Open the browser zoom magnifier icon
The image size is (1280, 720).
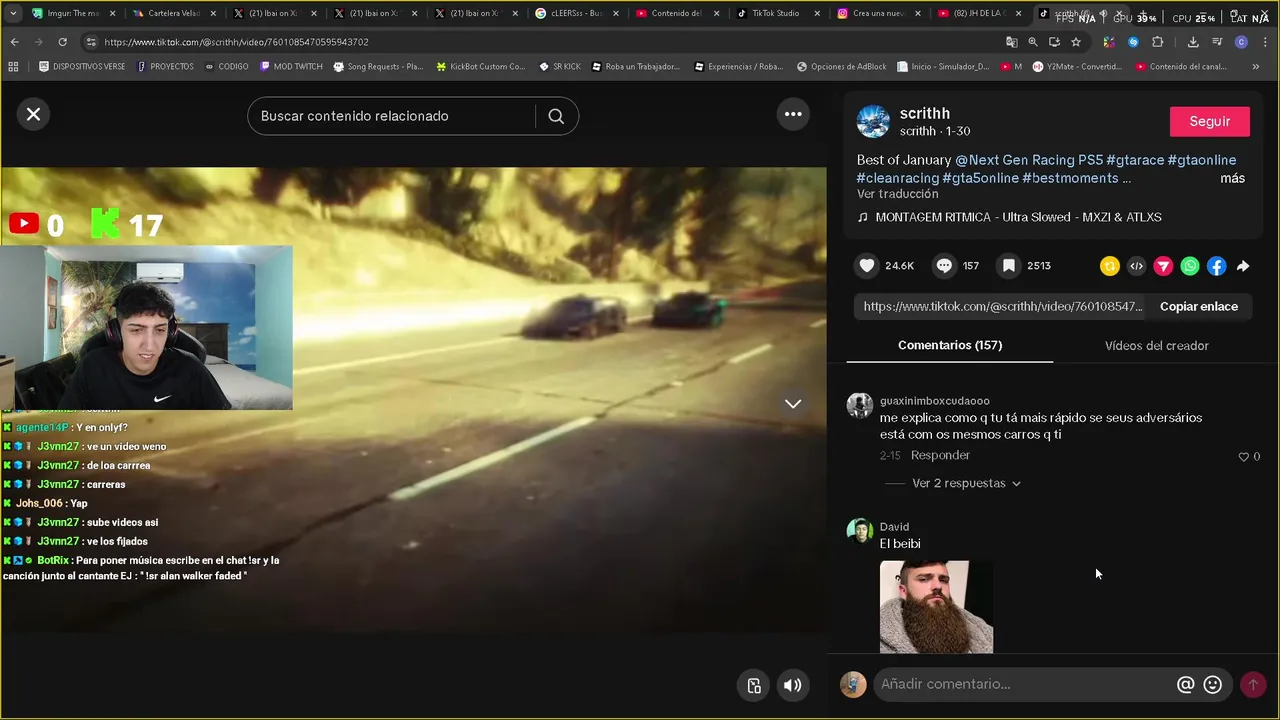click(1033, 42)
